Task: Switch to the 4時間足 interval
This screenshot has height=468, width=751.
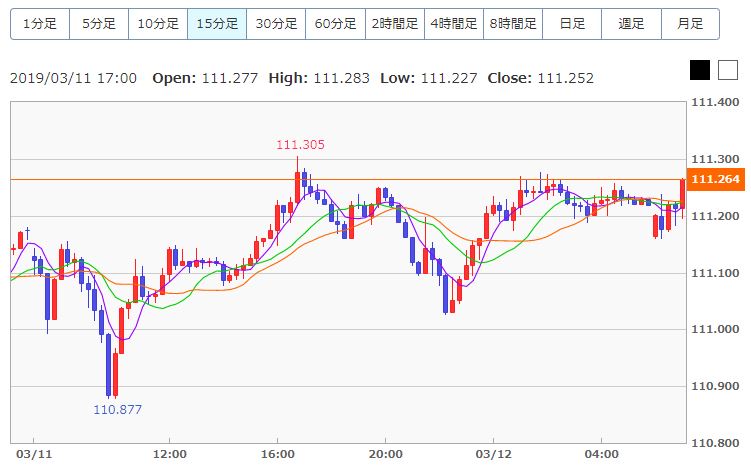Action: pyautogui.click(x=454, y=23)
